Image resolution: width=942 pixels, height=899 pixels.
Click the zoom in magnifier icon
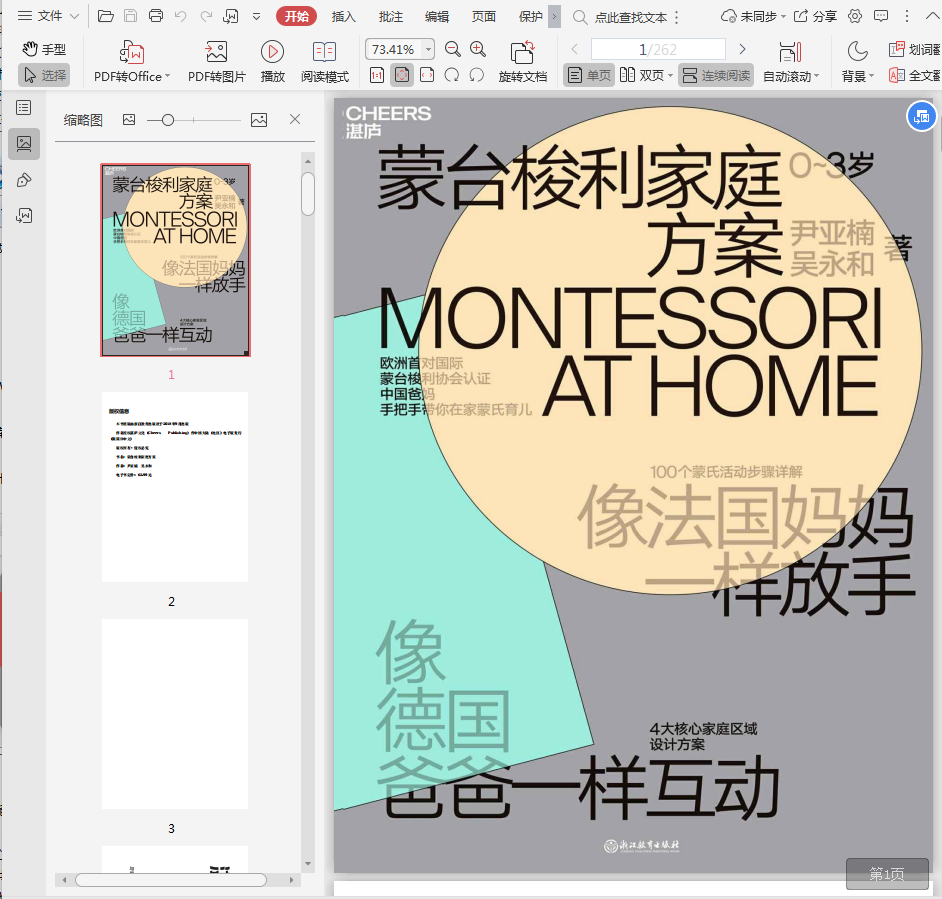pyautogui.click(x=478, y=49)
